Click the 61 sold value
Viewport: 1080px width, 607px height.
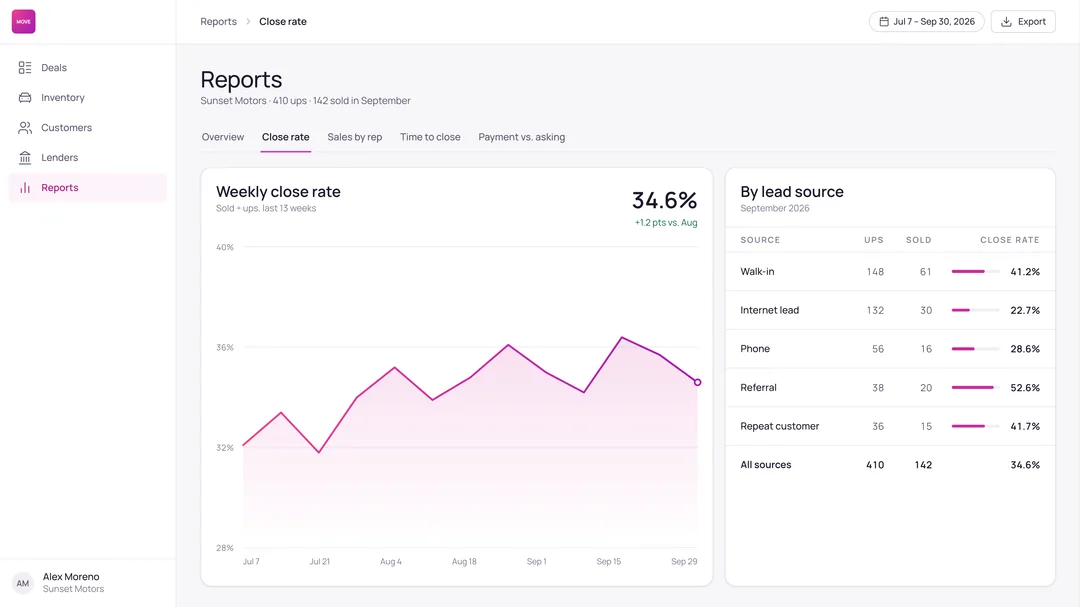[926, 271]
